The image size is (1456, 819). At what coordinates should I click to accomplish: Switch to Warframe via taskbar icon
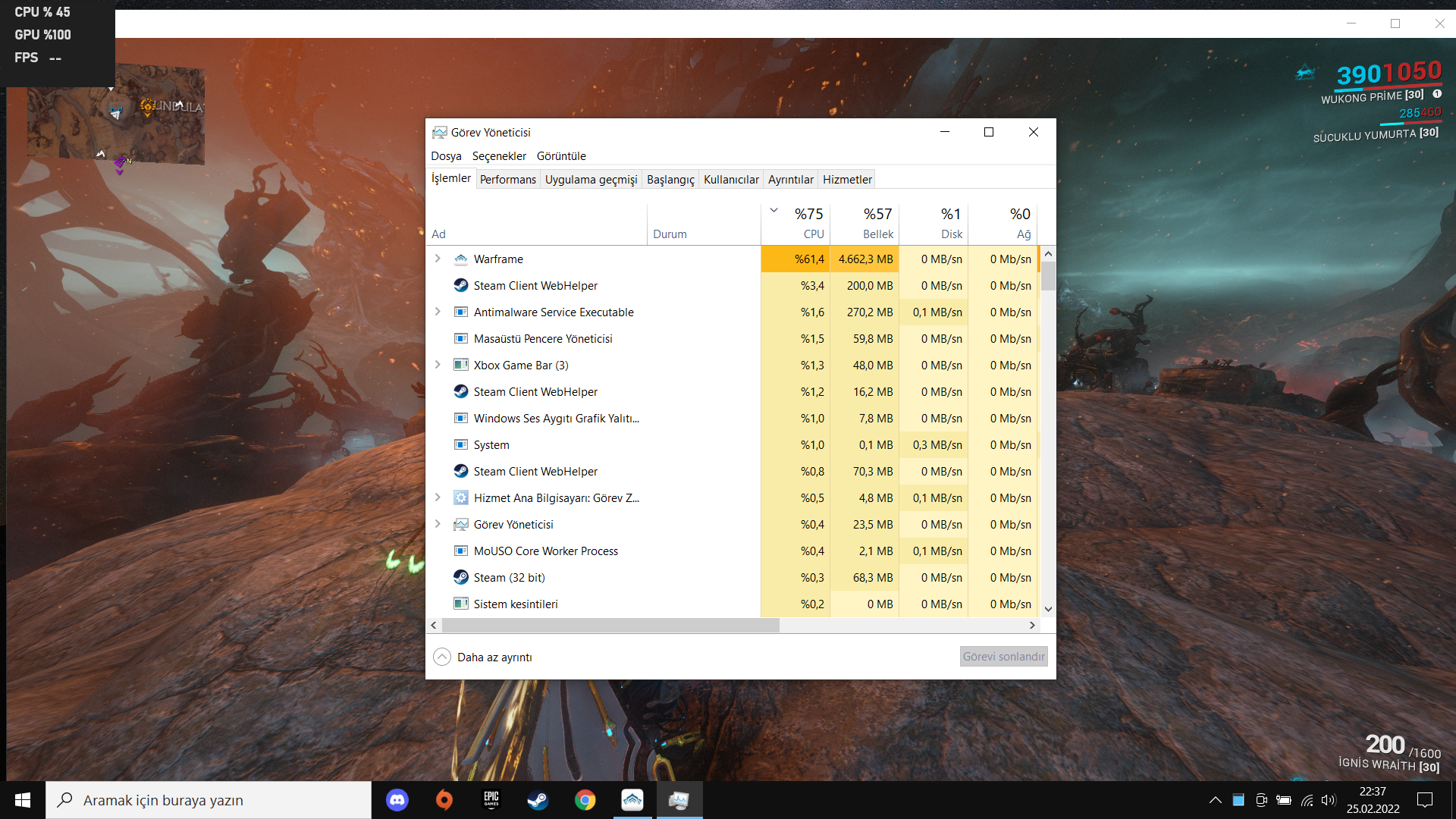(632, 800)
